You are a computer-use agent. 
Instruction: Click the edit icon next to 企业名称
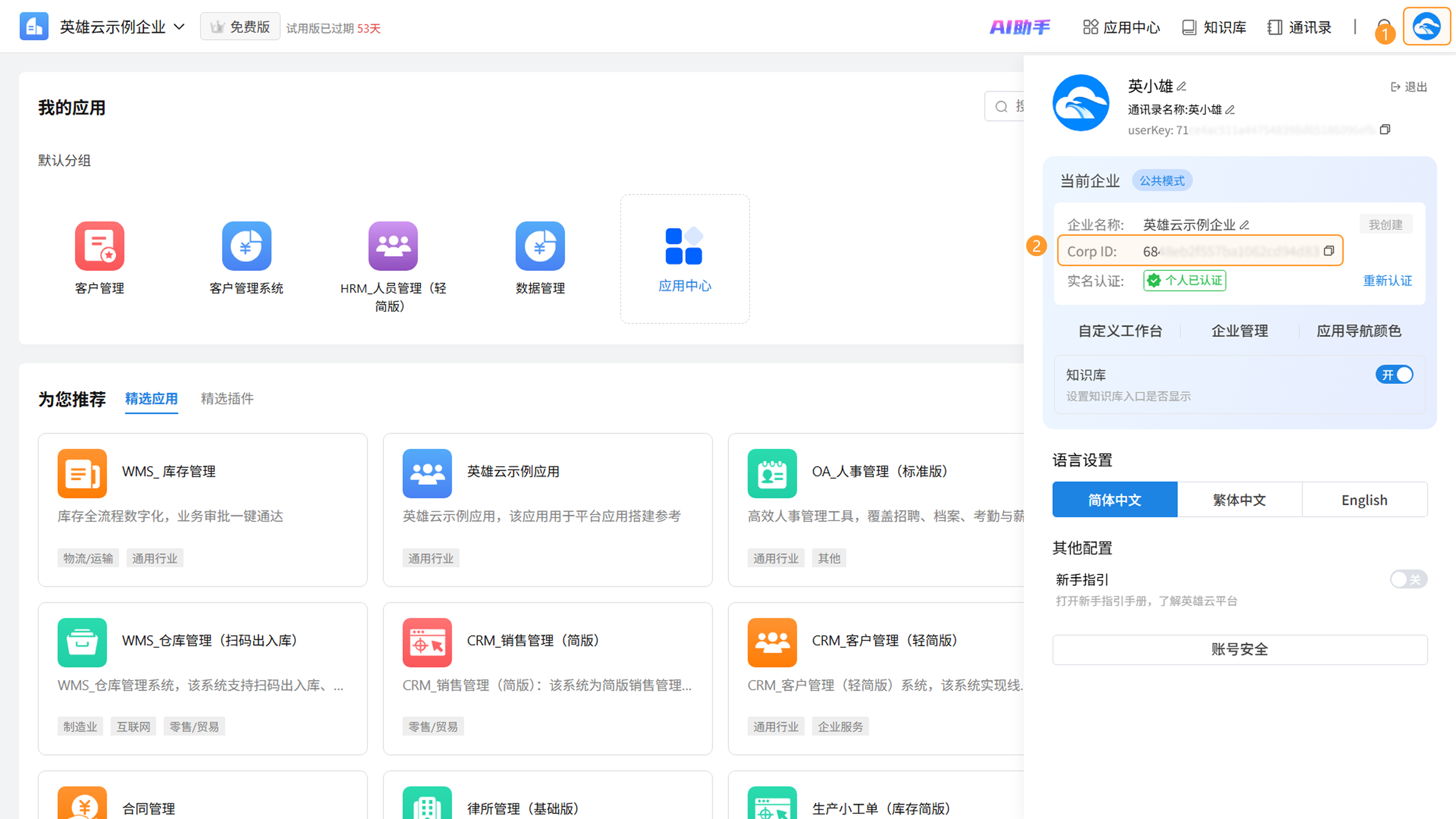click(1244, 225)
